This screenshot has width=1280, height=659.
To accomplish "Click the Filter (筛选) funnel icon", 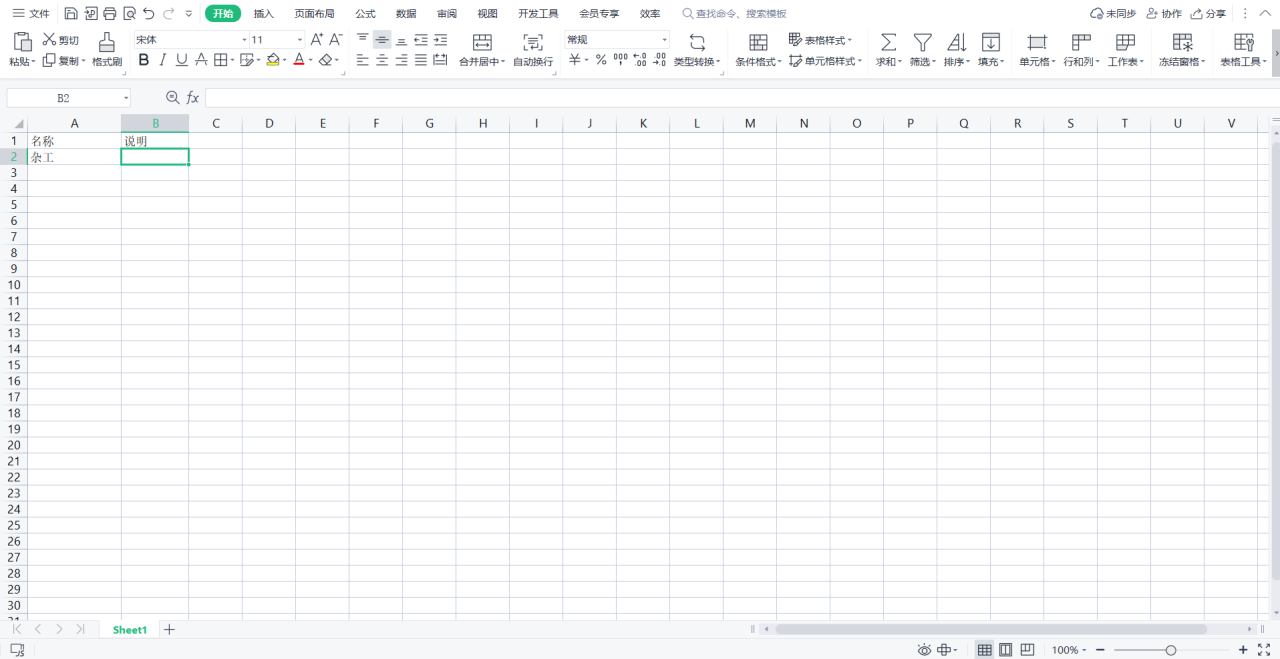I will pyautogui.click(x=922, y=42).
